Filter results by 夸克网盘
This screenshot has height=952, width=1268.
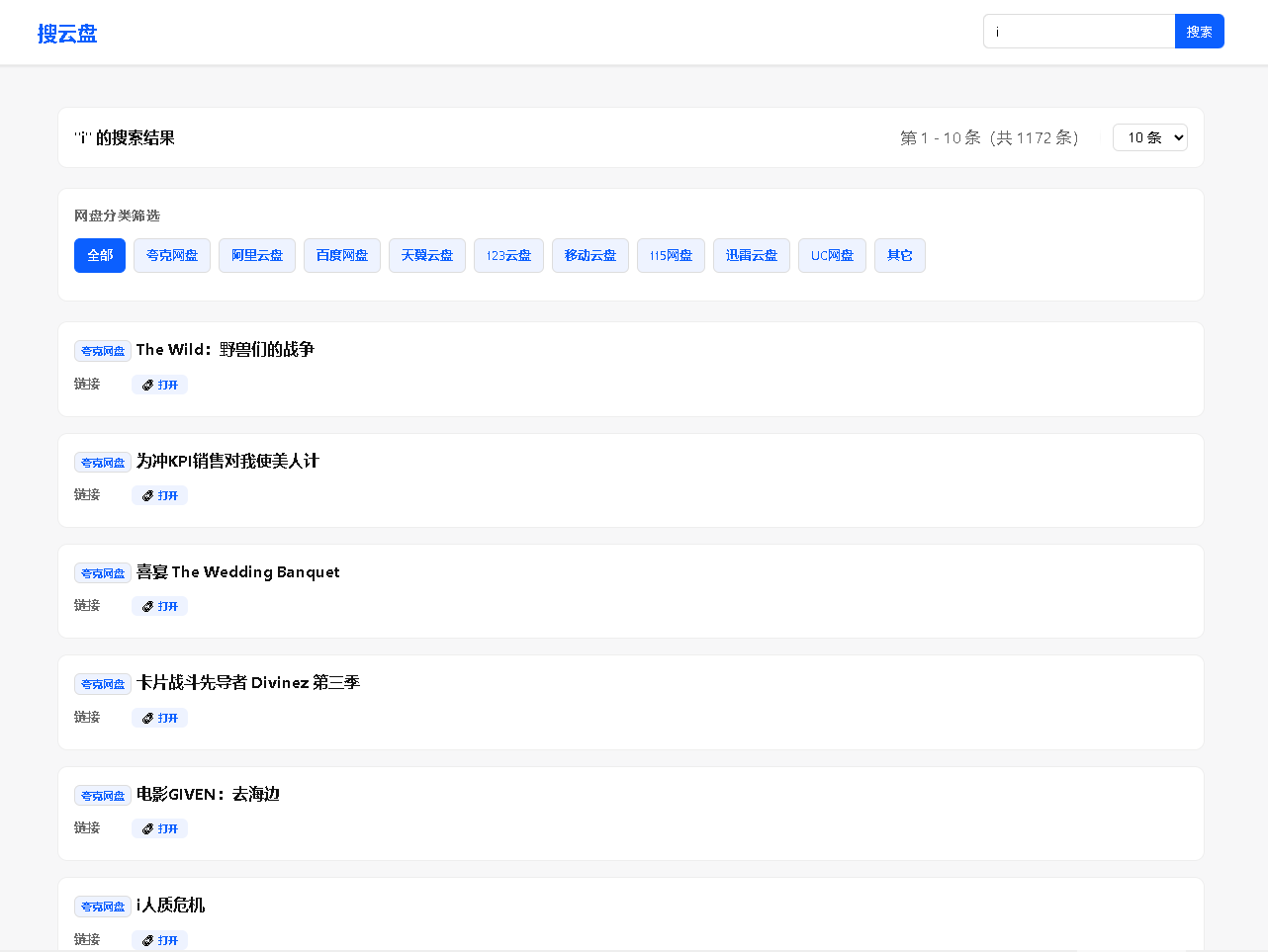click(172, 255)
